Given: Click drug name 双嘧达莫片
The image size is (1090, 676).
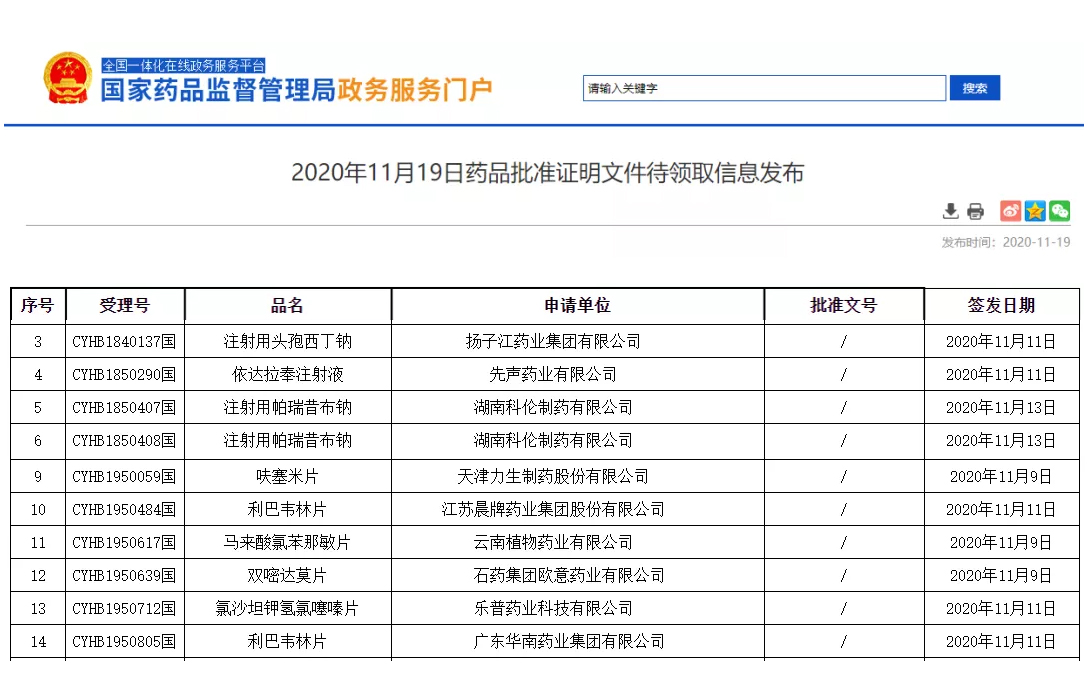Looking at the screenshot, I should point(287,576).
